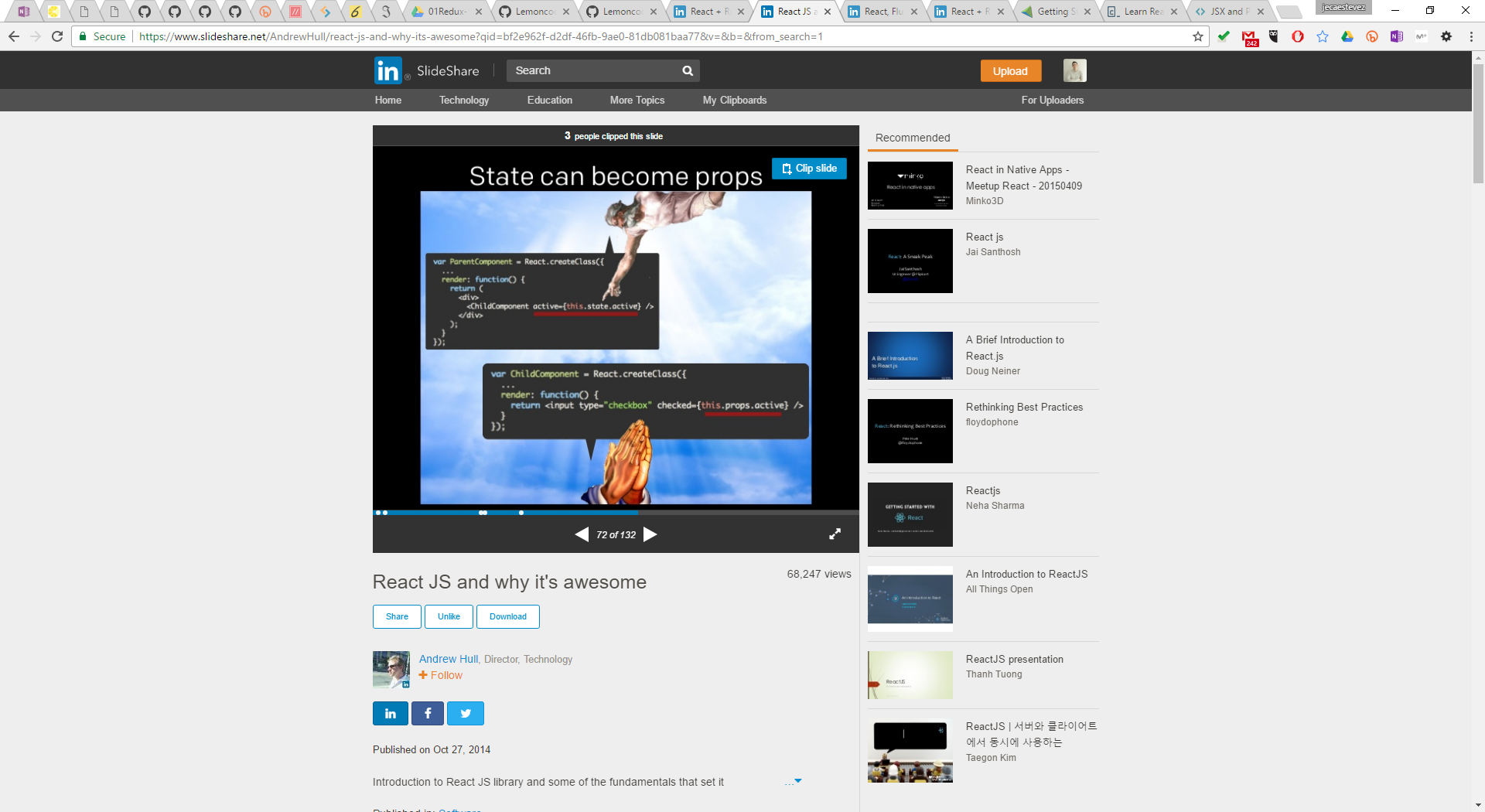Switch to JSX and browser tab
The image size is (1485, 812).
[x=1230, y=12]
